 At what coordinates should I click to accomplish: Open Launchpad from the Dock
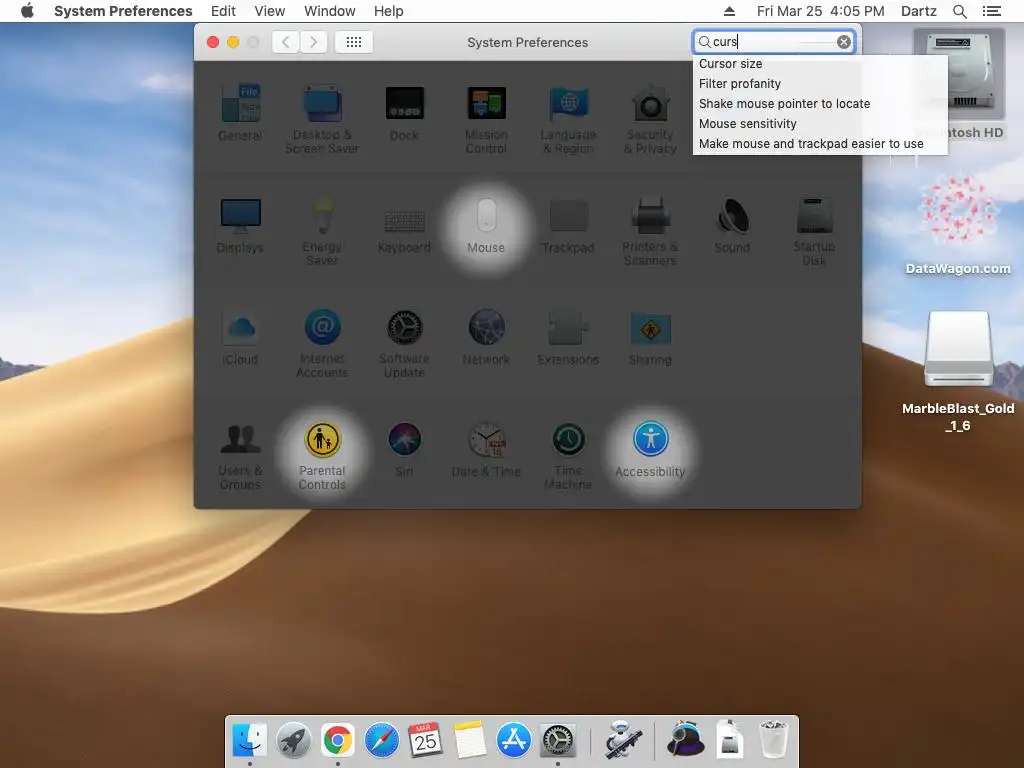tap(293, 741)
